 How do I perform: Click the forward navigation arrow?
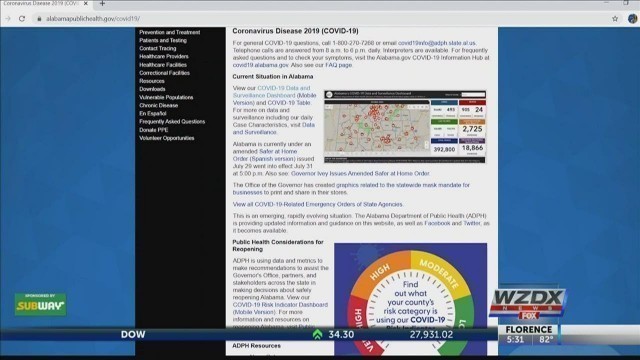pos(8,19)
